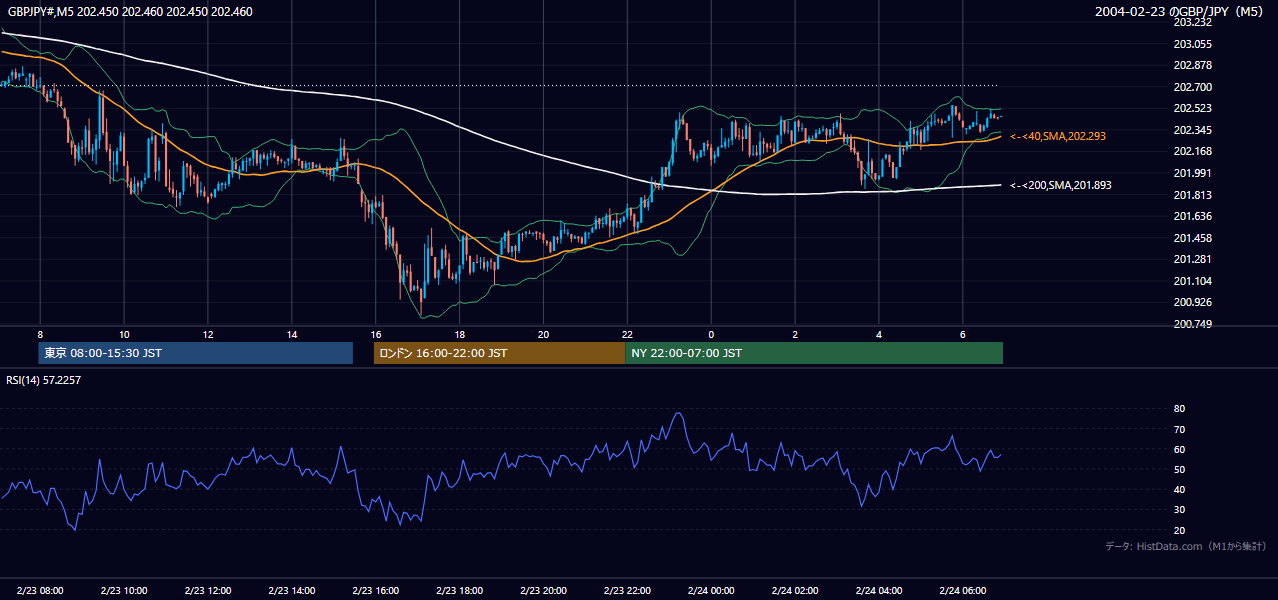1278x600 pixels.
Task: Click the RSI axis level 30
Action: click(1179, 510)
